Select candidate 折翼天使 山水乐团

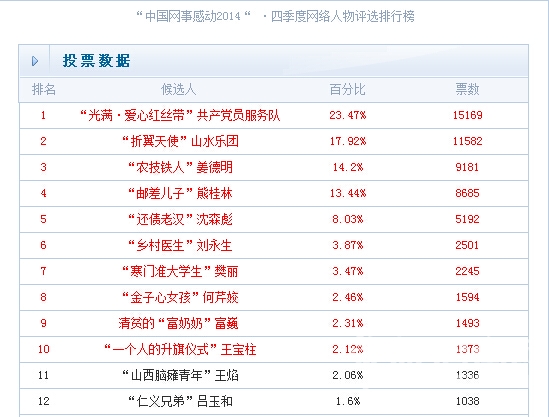point(180,141)
